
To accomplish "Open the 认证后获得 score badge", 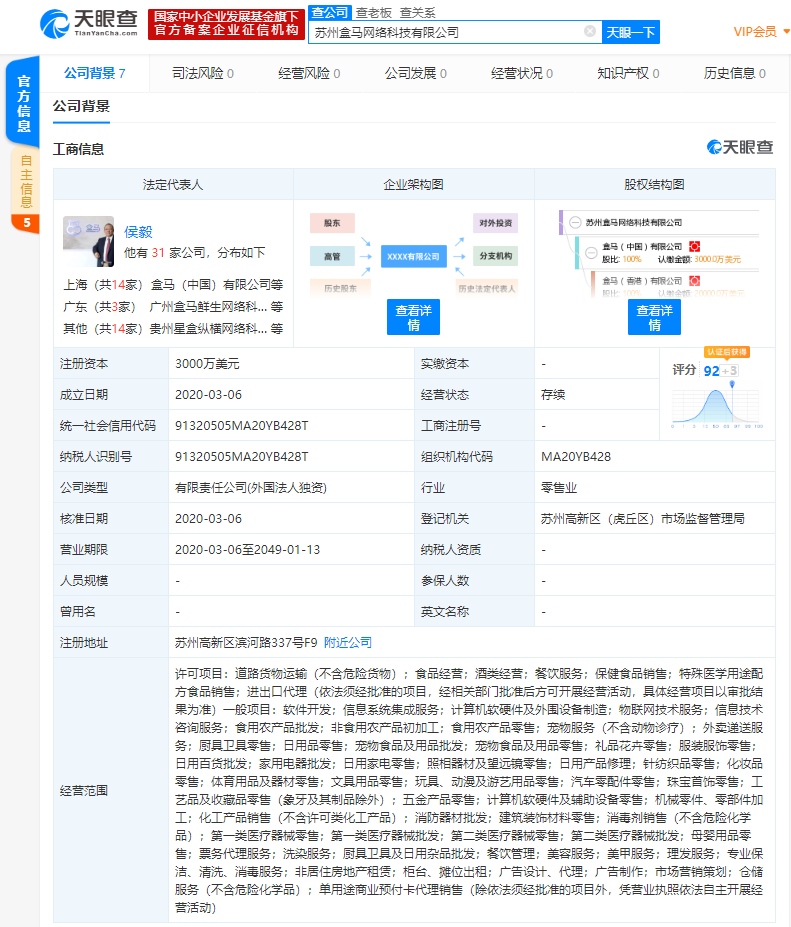I will [726, 352].
